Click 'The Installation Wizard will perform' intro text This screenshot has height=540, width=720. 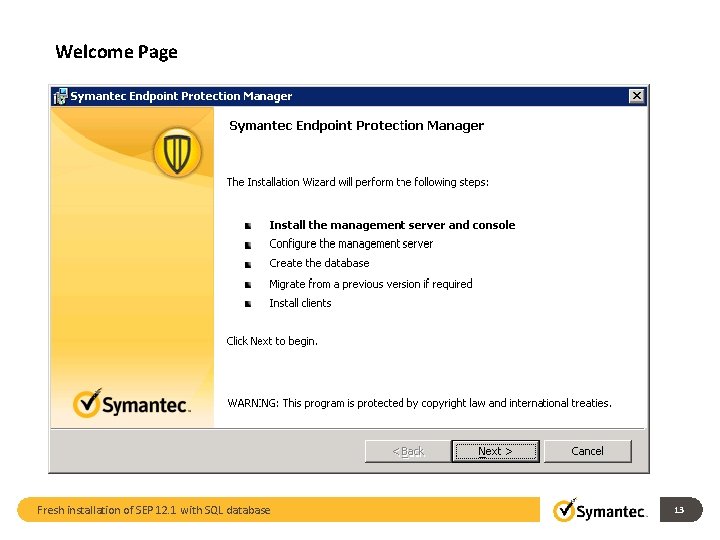pos(358,182)
